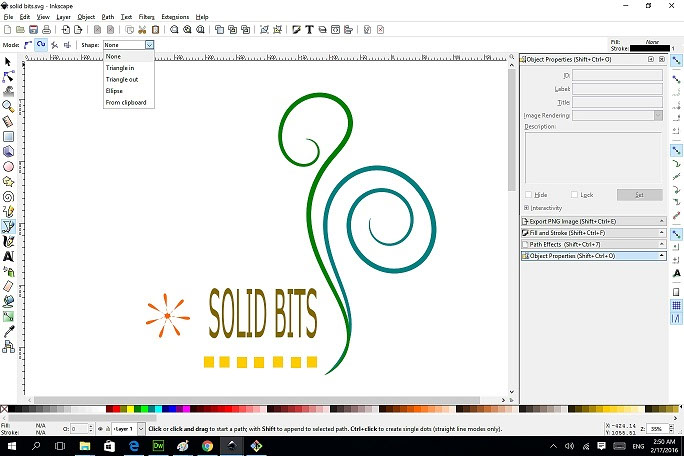Select the Tweak objects tool
Viewport: 684px width, 456px height.
click(8, 91)
